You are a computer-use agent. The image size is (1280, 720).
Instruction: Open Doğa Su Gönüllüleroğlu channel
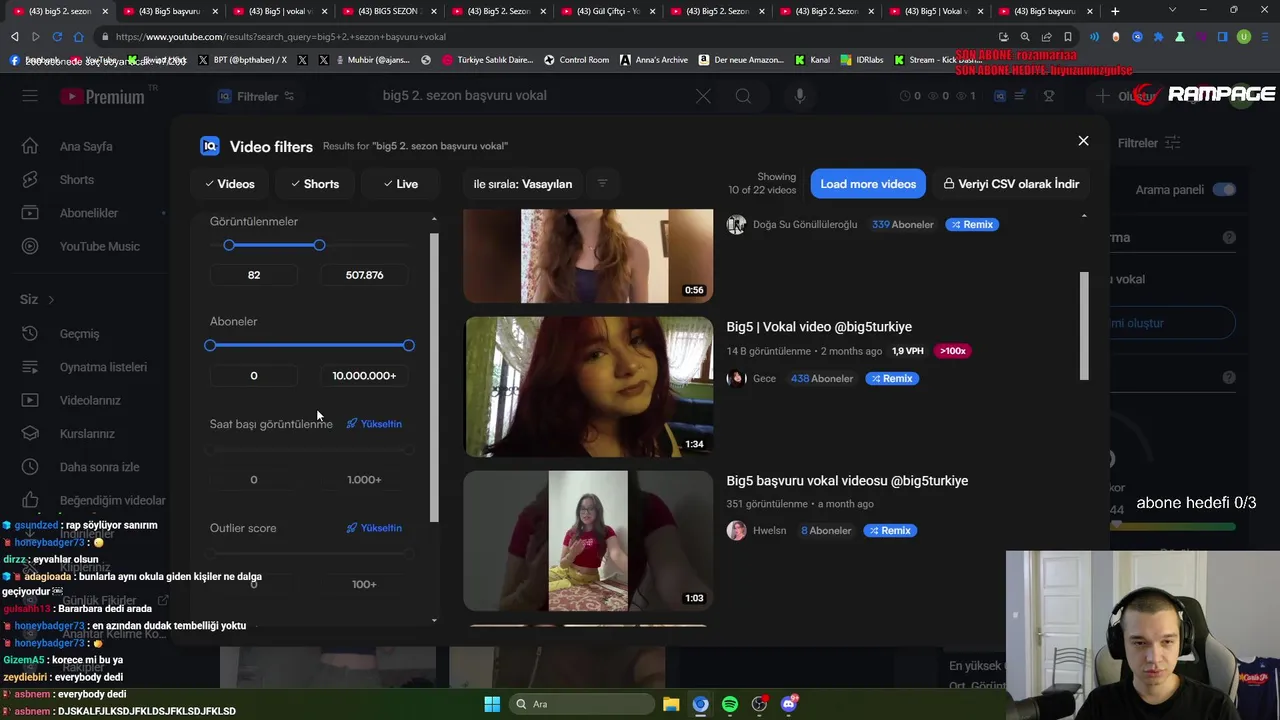pos(804,225)
